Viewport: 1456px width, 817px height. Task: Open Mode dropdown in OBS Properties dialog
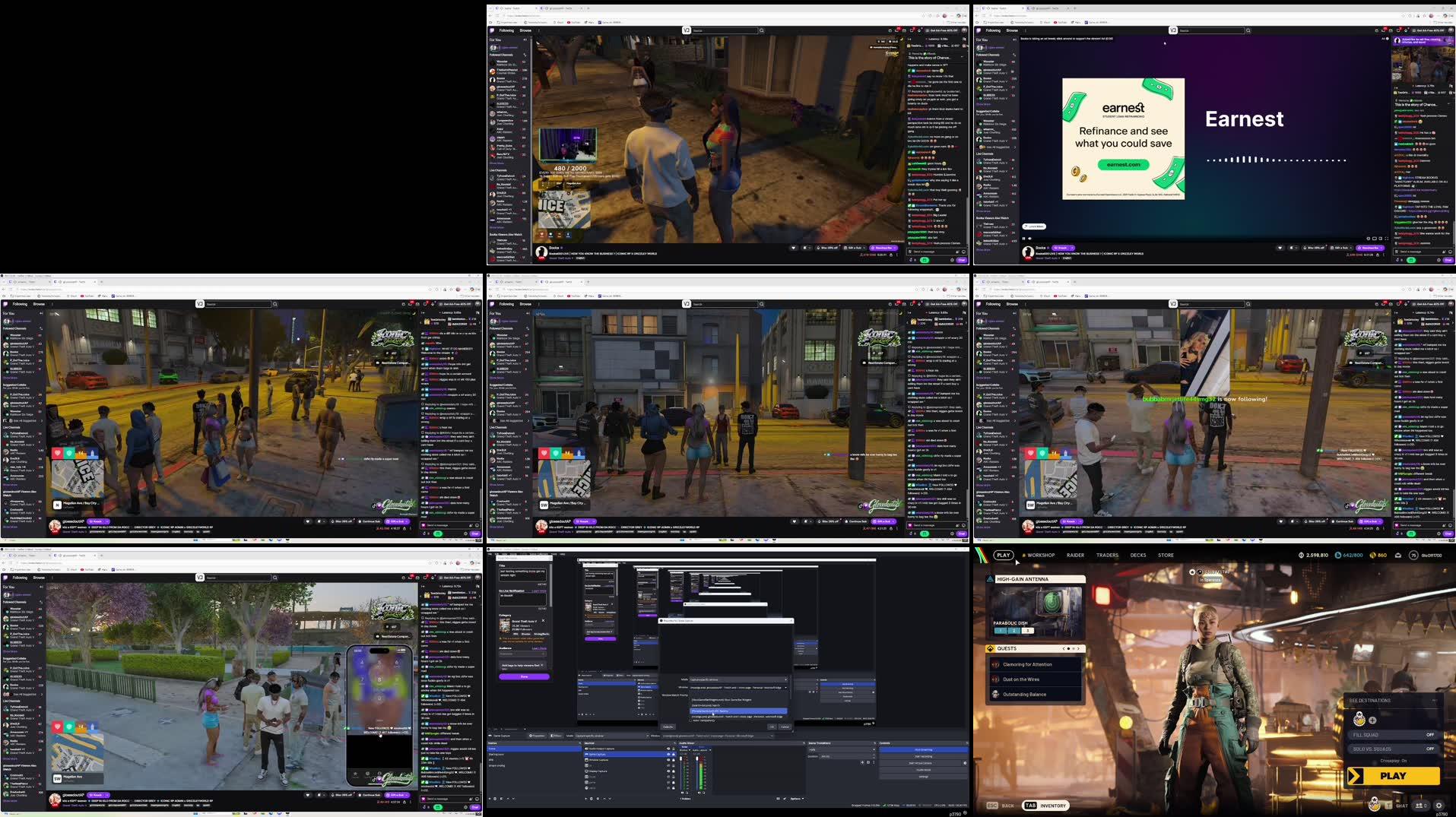click(738, 679)
